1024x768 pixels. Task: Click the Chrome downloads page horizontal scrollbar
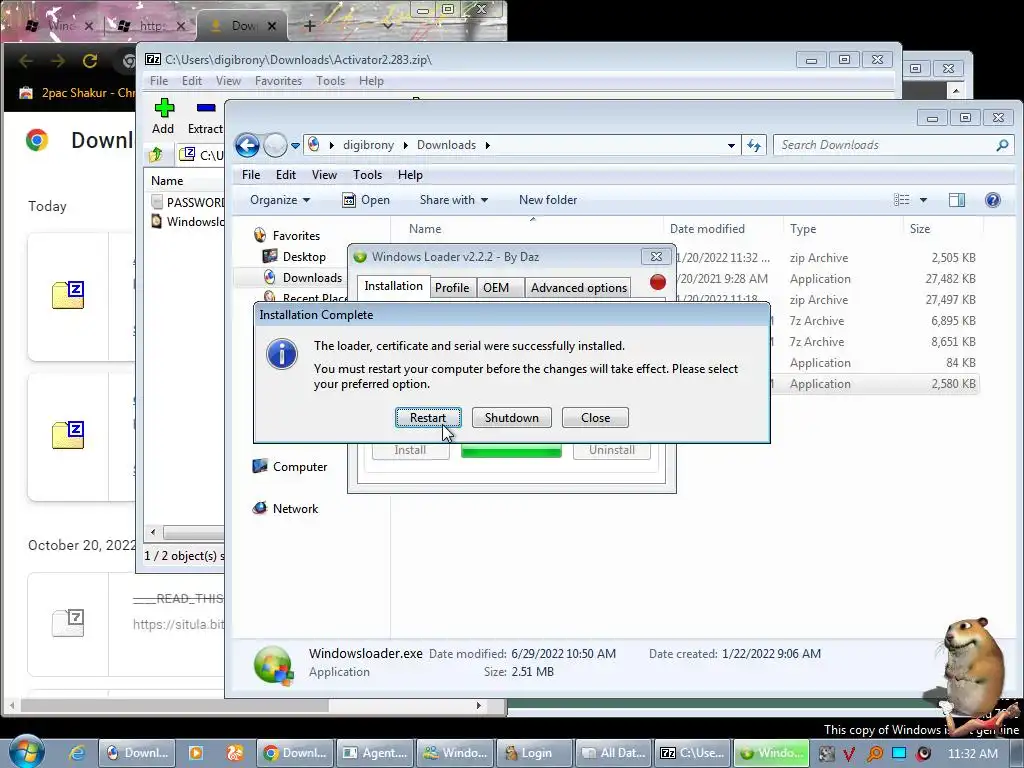(x=175, y=705)
